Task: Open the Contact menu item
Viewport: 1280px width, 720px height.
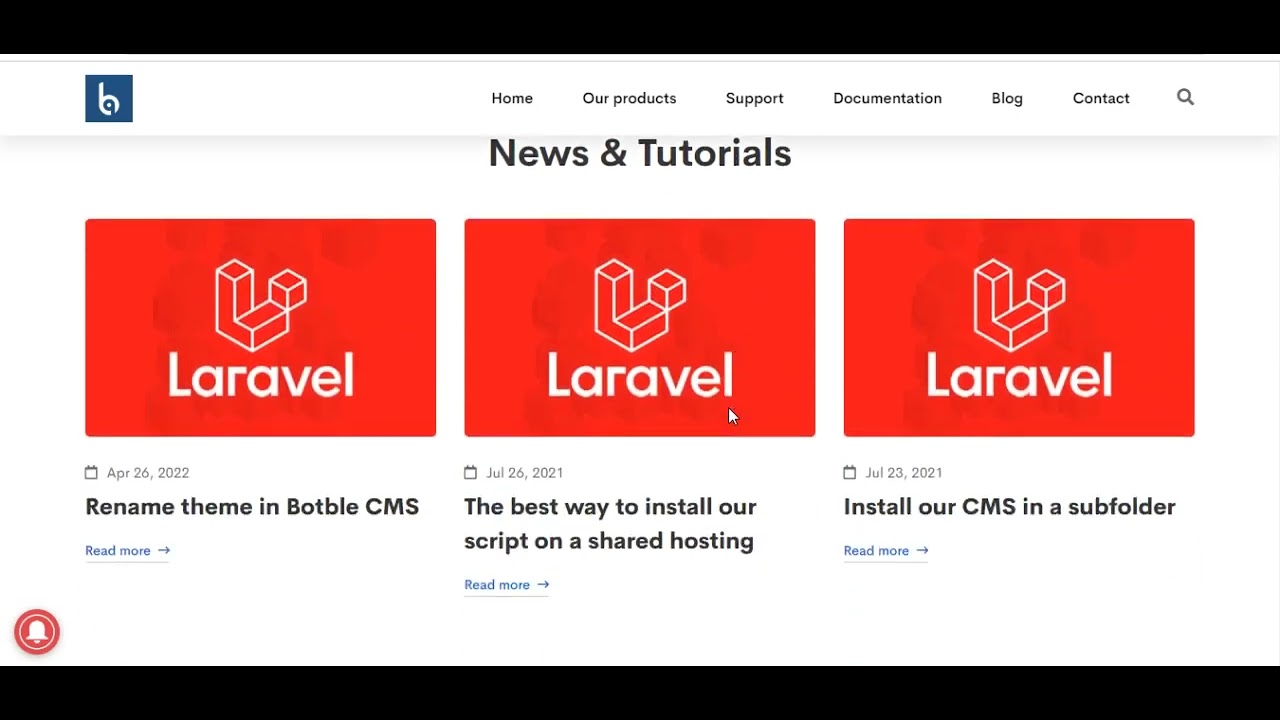Action: point(1101,98)
